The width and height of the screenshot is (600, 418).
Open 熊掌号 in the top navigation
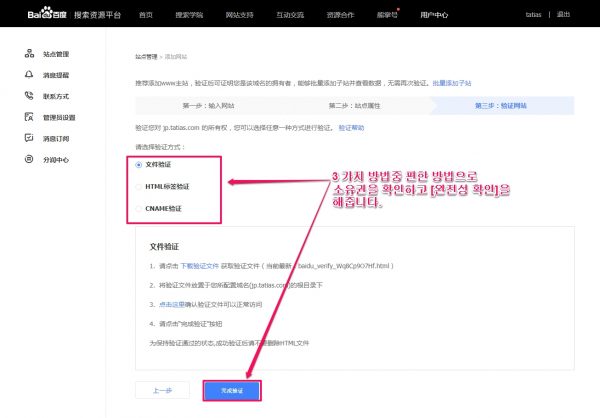click(x=387, y=15)
